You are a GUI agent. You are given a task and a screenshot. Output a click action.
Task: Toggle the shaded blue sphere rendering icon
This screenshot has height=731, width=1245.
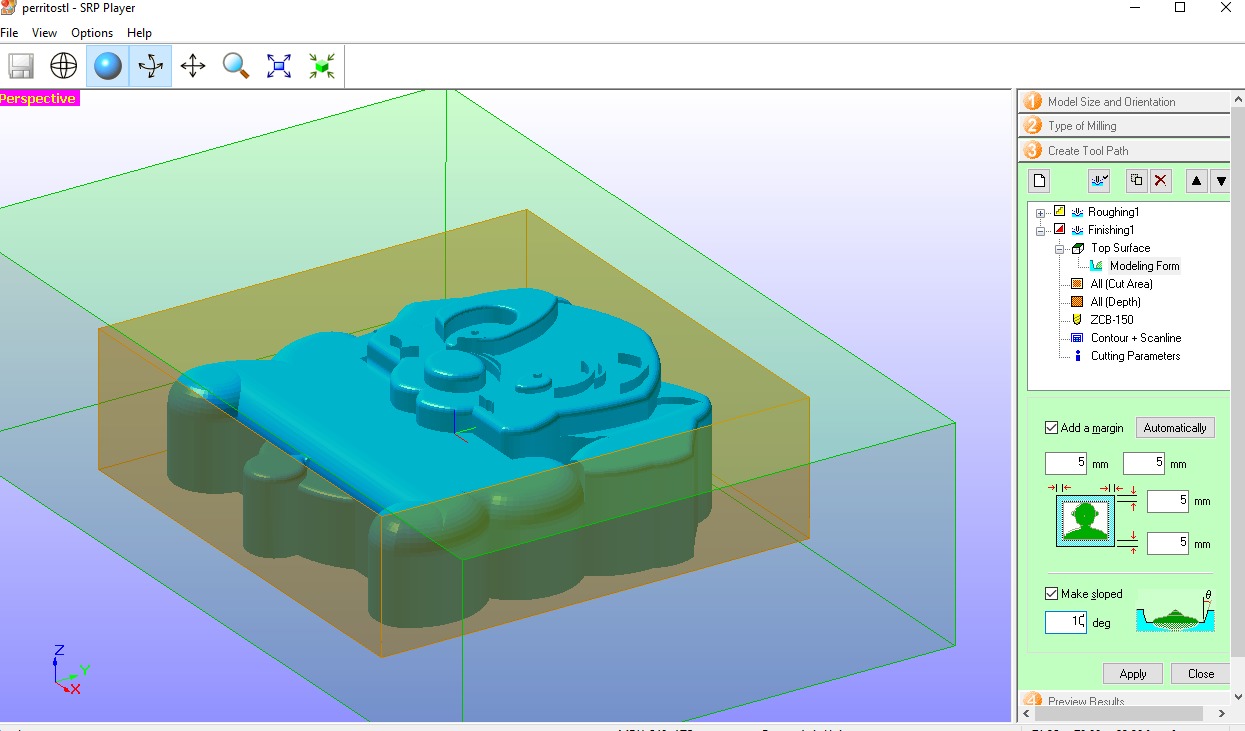[107, 66]
